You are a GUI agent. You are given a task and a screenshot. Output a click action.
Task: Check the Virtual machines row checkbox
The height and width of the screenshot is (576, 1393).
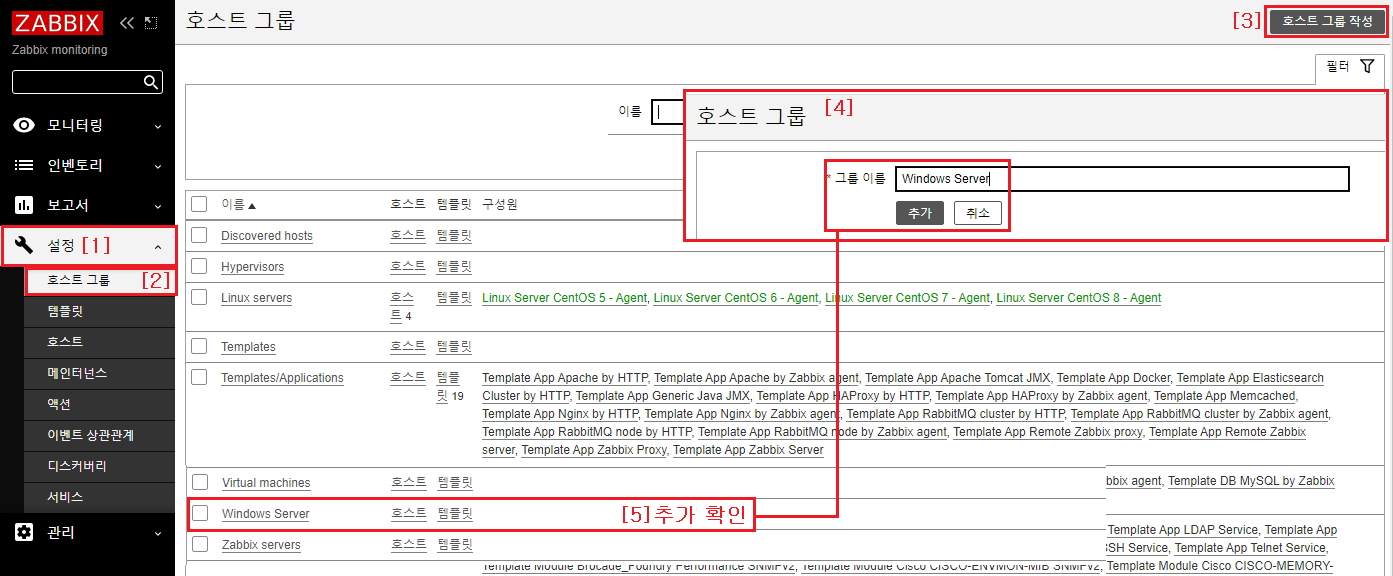click(200, 482)
